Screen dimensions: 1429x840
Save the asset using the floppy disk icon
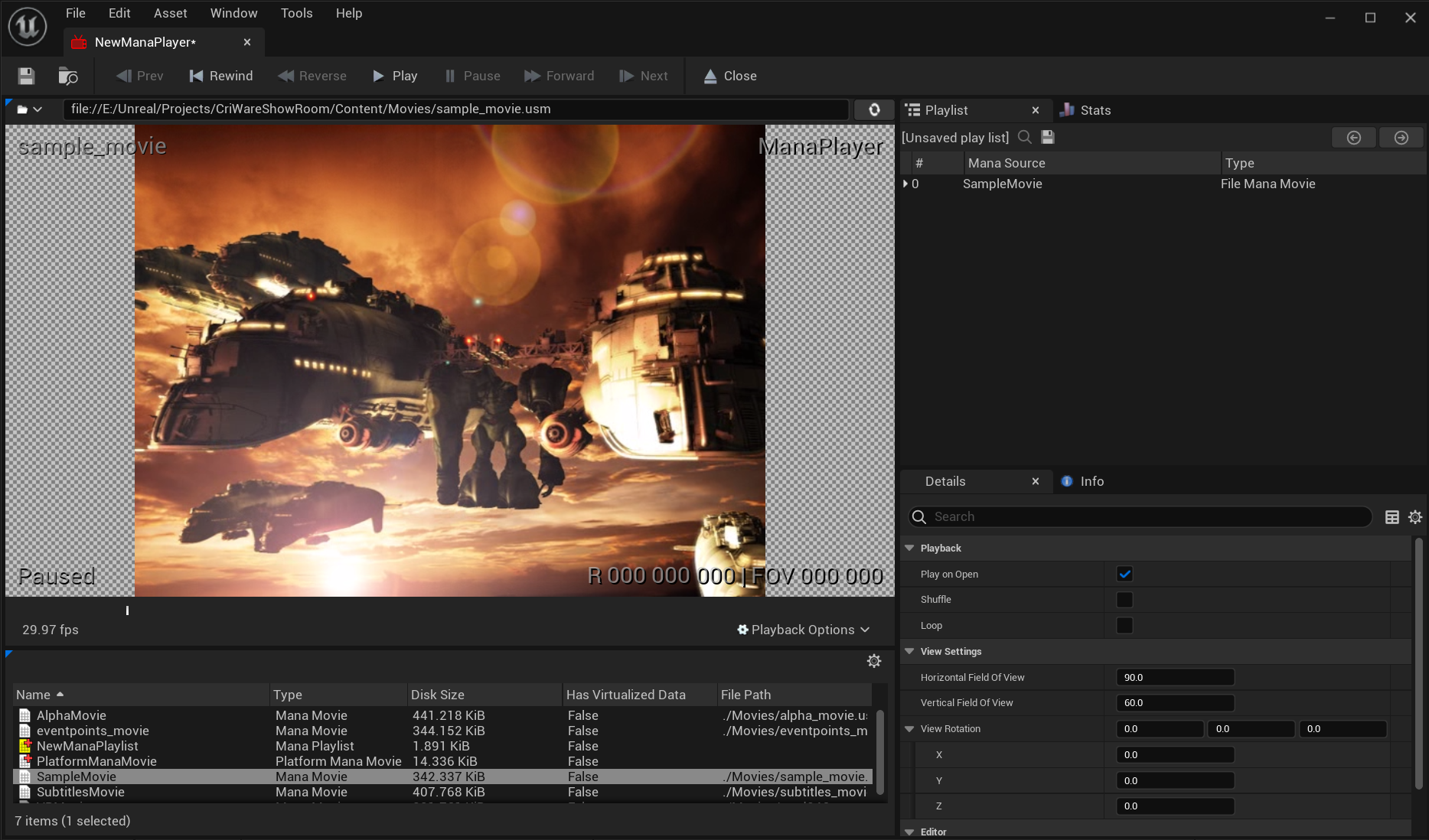[26, 76]
